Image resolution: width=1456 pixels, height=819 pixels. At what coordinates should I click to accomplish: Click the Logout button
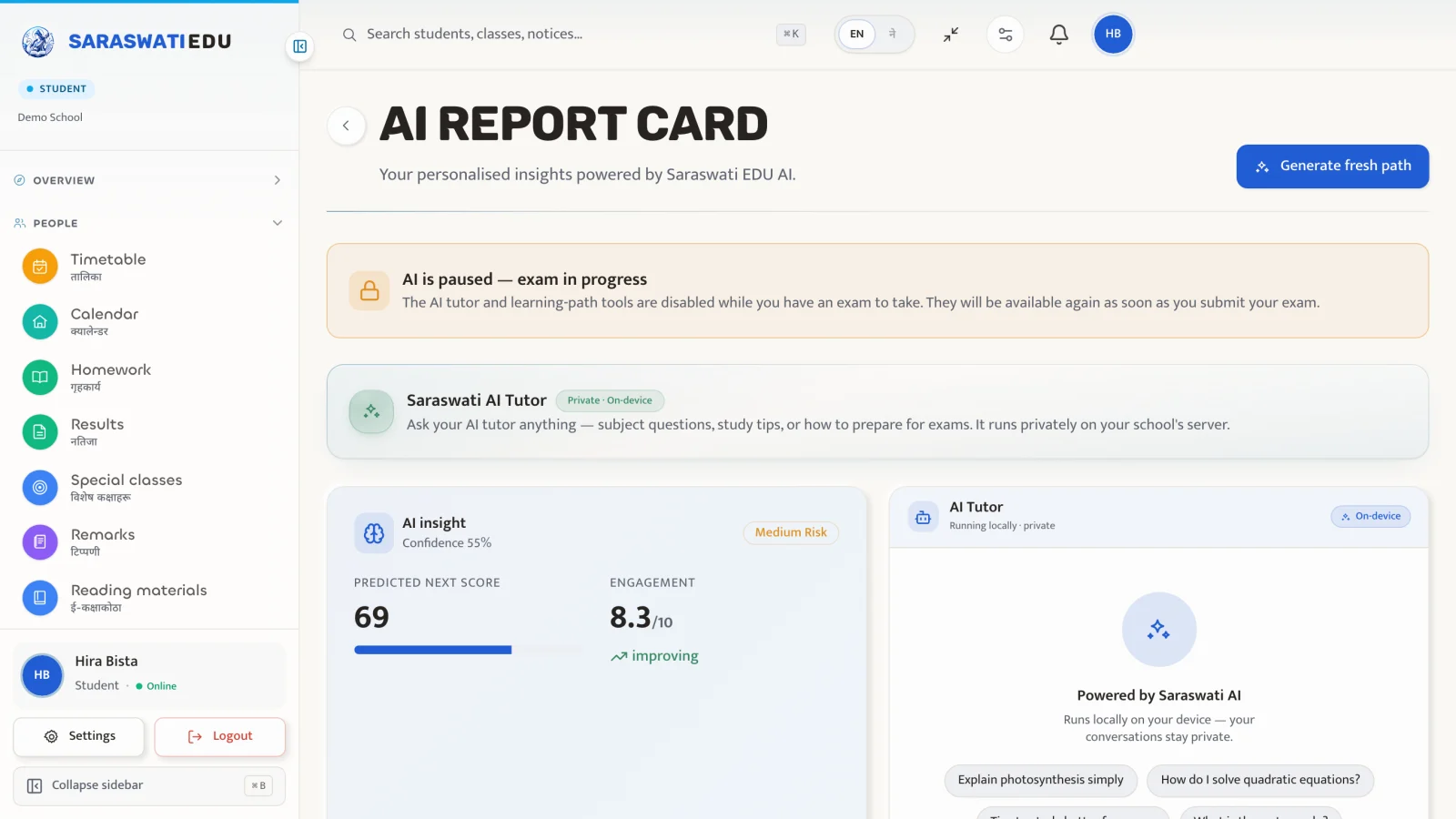pos(220,737)
